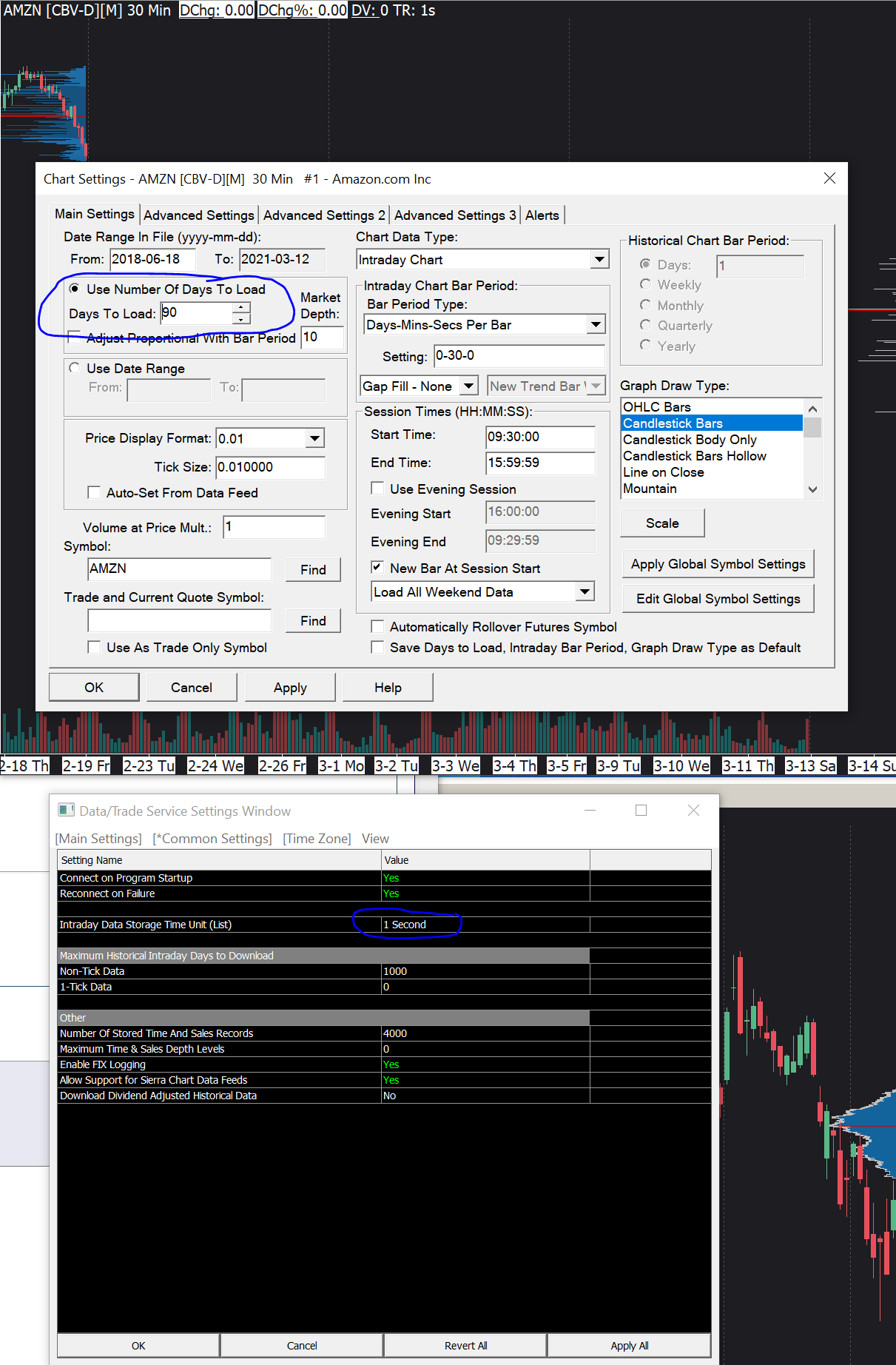Viewport: 896px width, 1365px height.
Task: Open [*Common Settings] menu
Action: (x=212, y=838)
